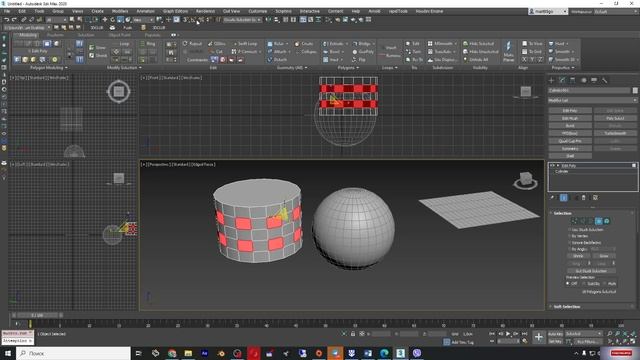Click the selection lock toggle in status bar
Viewport: 640px width, 360px height.
click(353, 334)
